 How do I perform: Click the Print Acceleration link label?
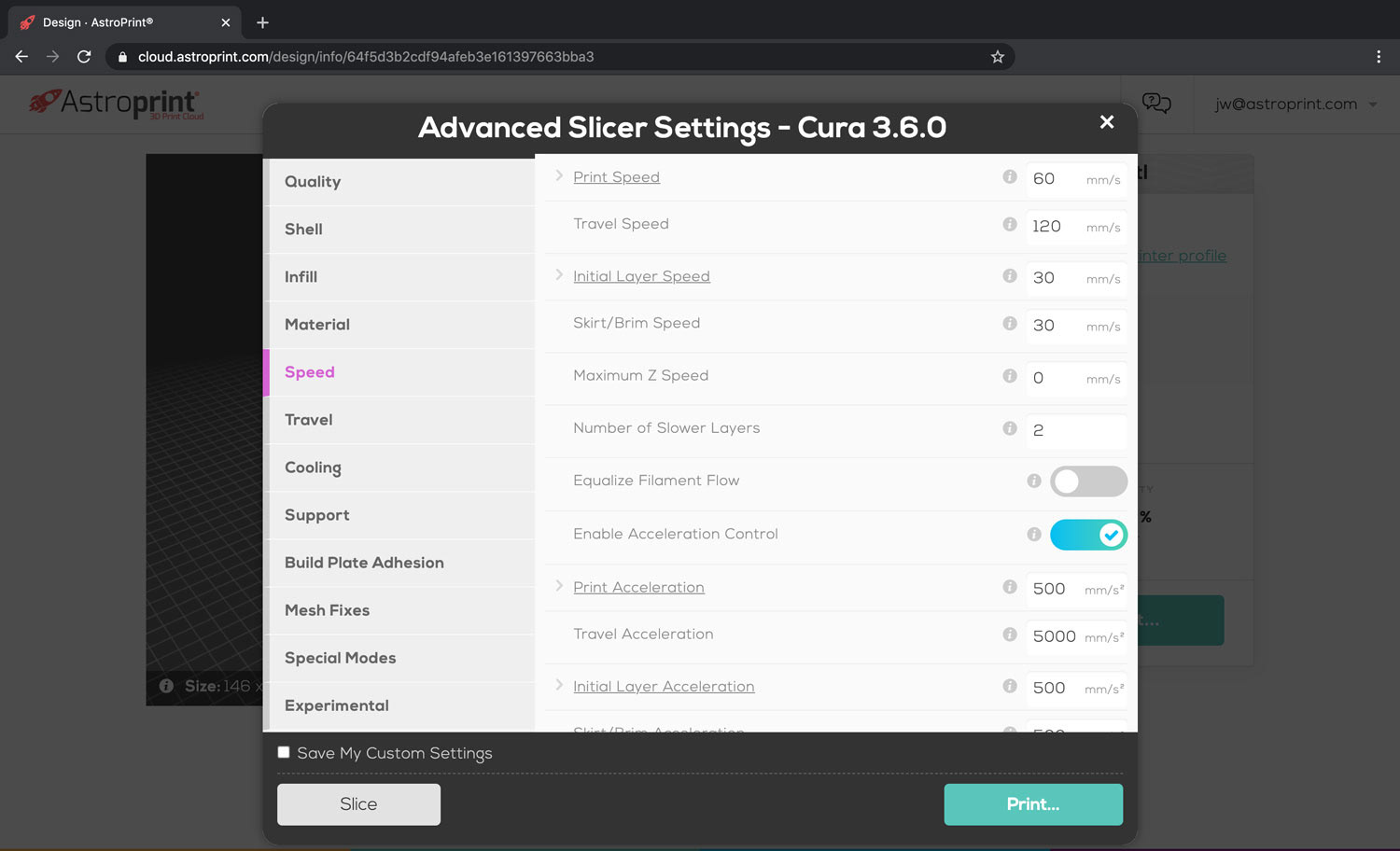[638, 587]
